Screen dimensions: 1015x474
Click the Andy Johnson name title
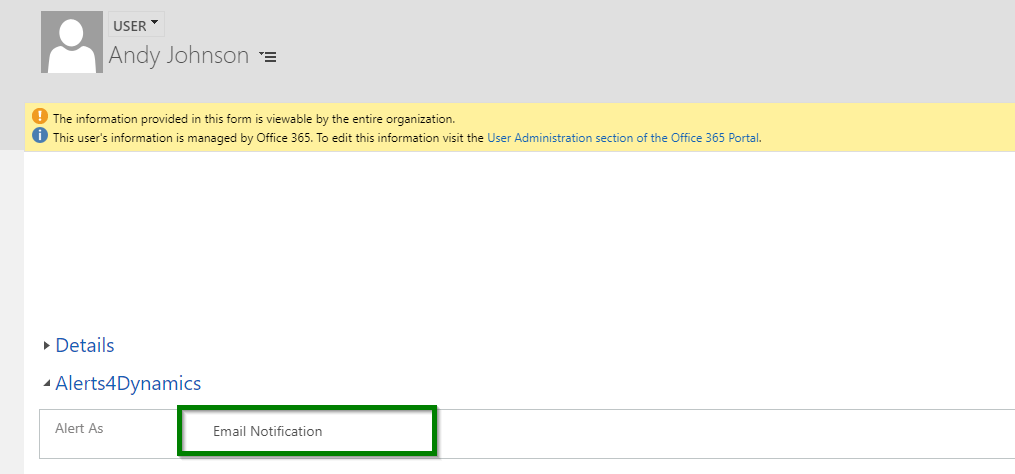click(179, 56)
